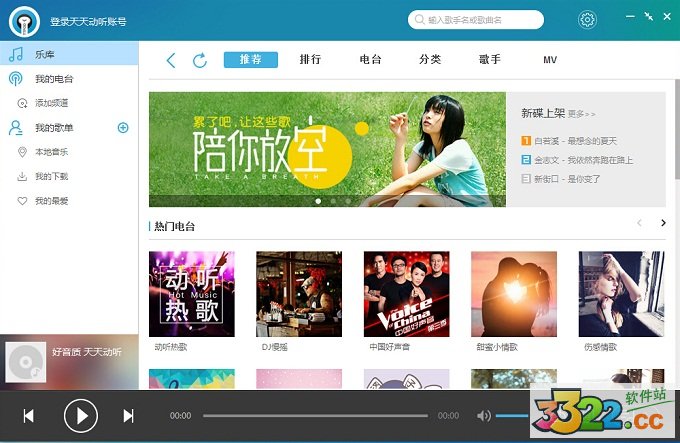Image resolution: width=680 pixels, height=443 pixels.
Task: Skip to previous track
Action: click(x=29, y=416)
